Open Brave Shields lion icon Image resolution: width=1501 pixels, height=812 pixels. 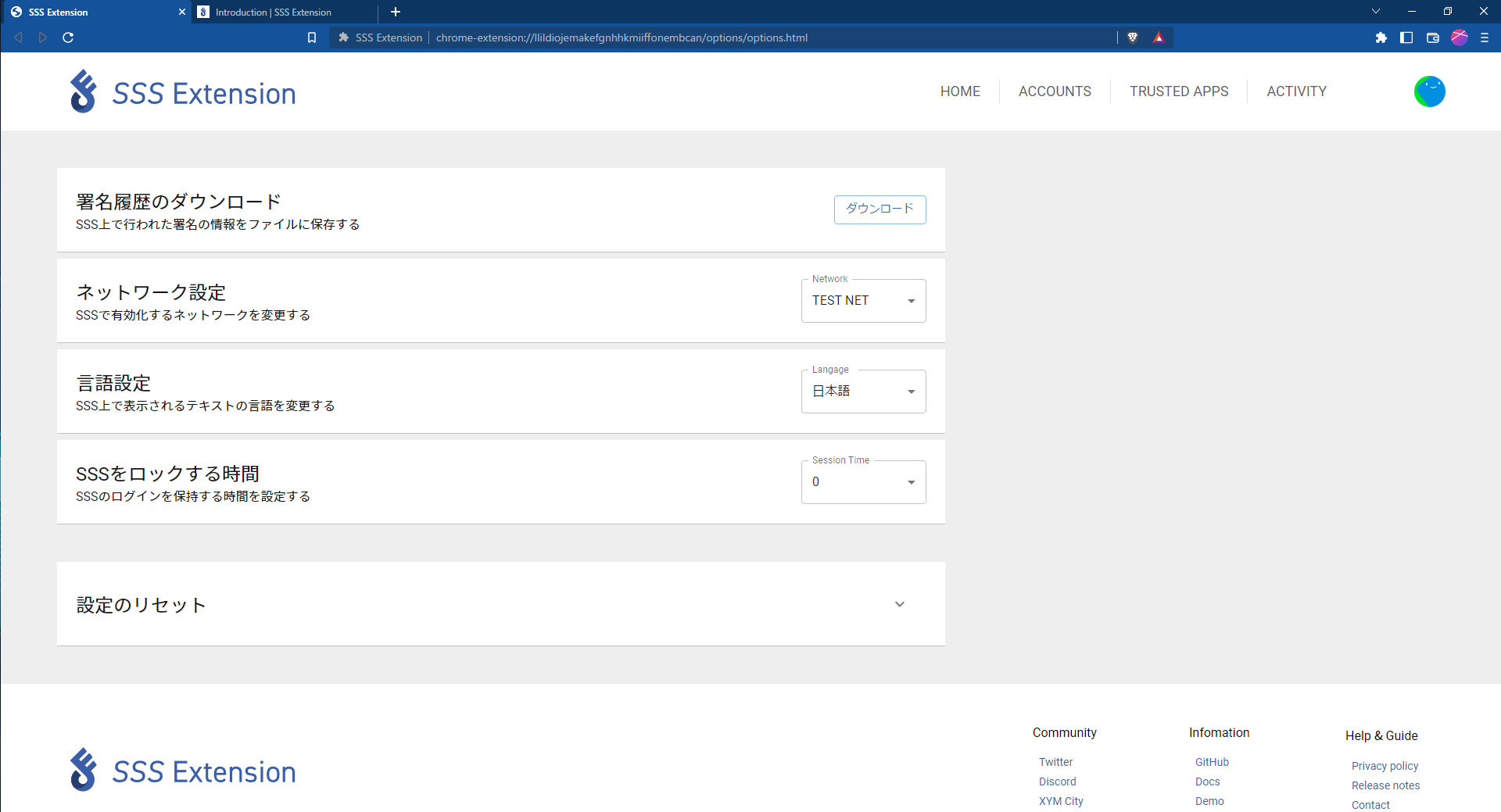pos(1132,38)
